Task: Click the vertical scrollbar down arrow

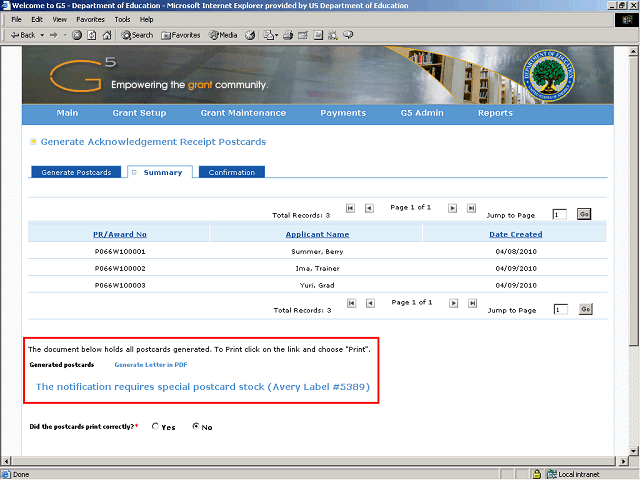Action: (x=633, y=451)
